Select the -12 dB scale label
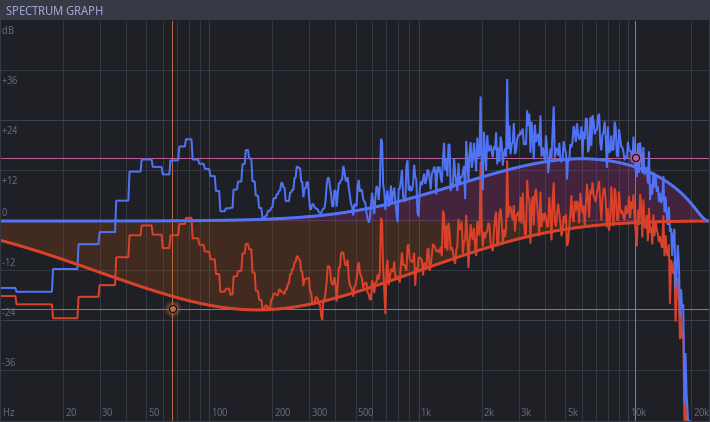Screen dimensions: 710x422 [9, 262]
